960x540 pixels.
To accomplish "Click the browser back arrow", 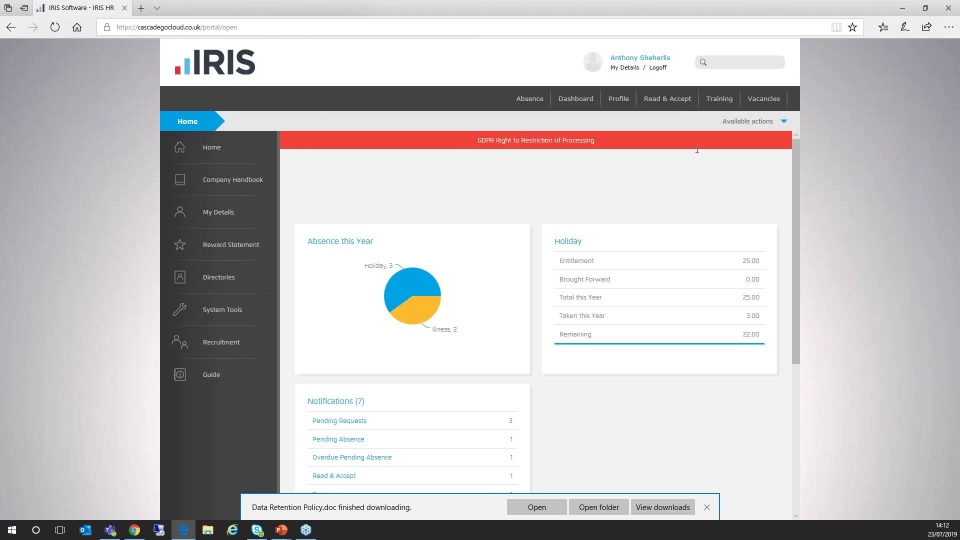I will click(11, 27).
